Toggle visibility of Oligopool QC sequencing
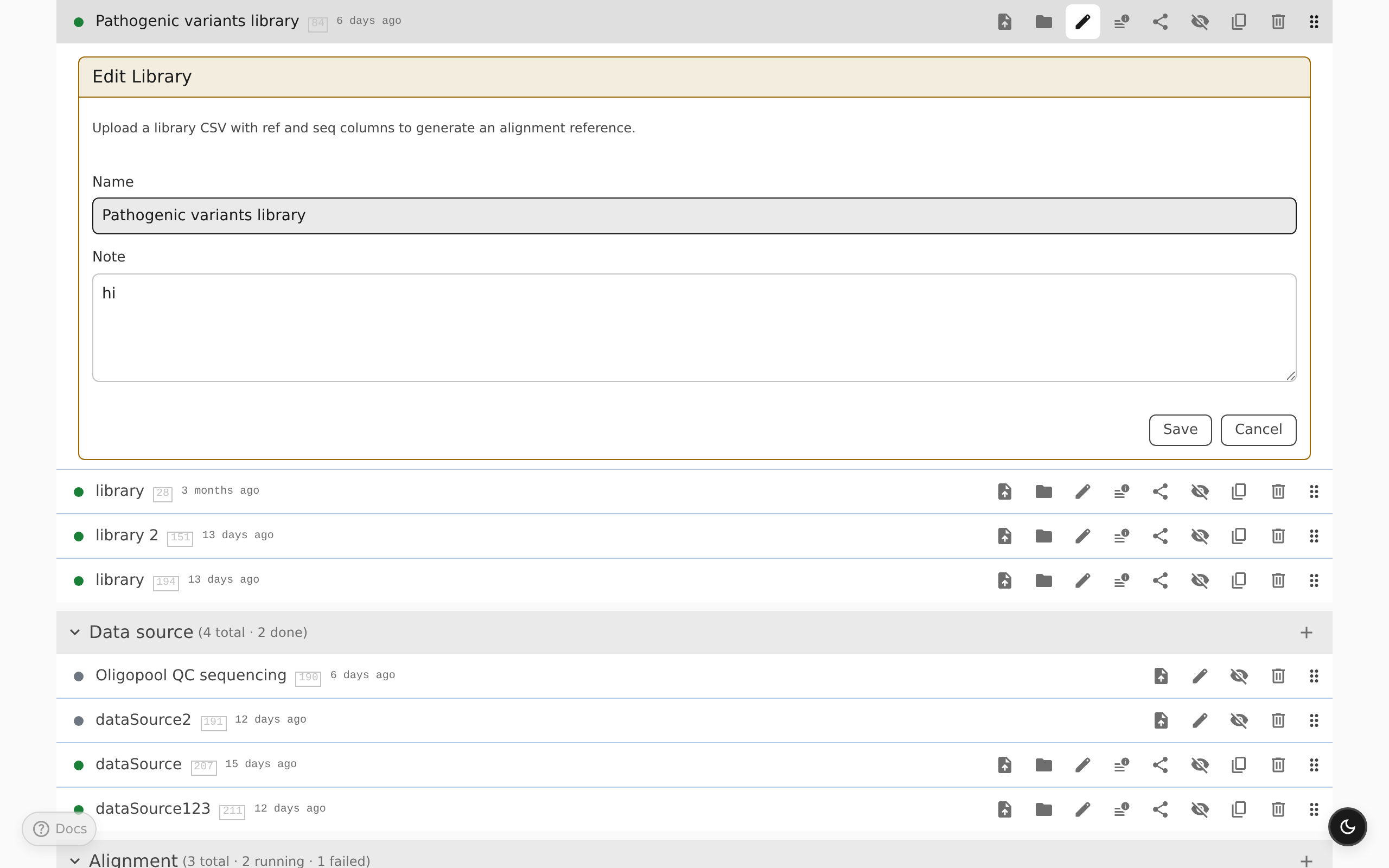 point(1239,676)
